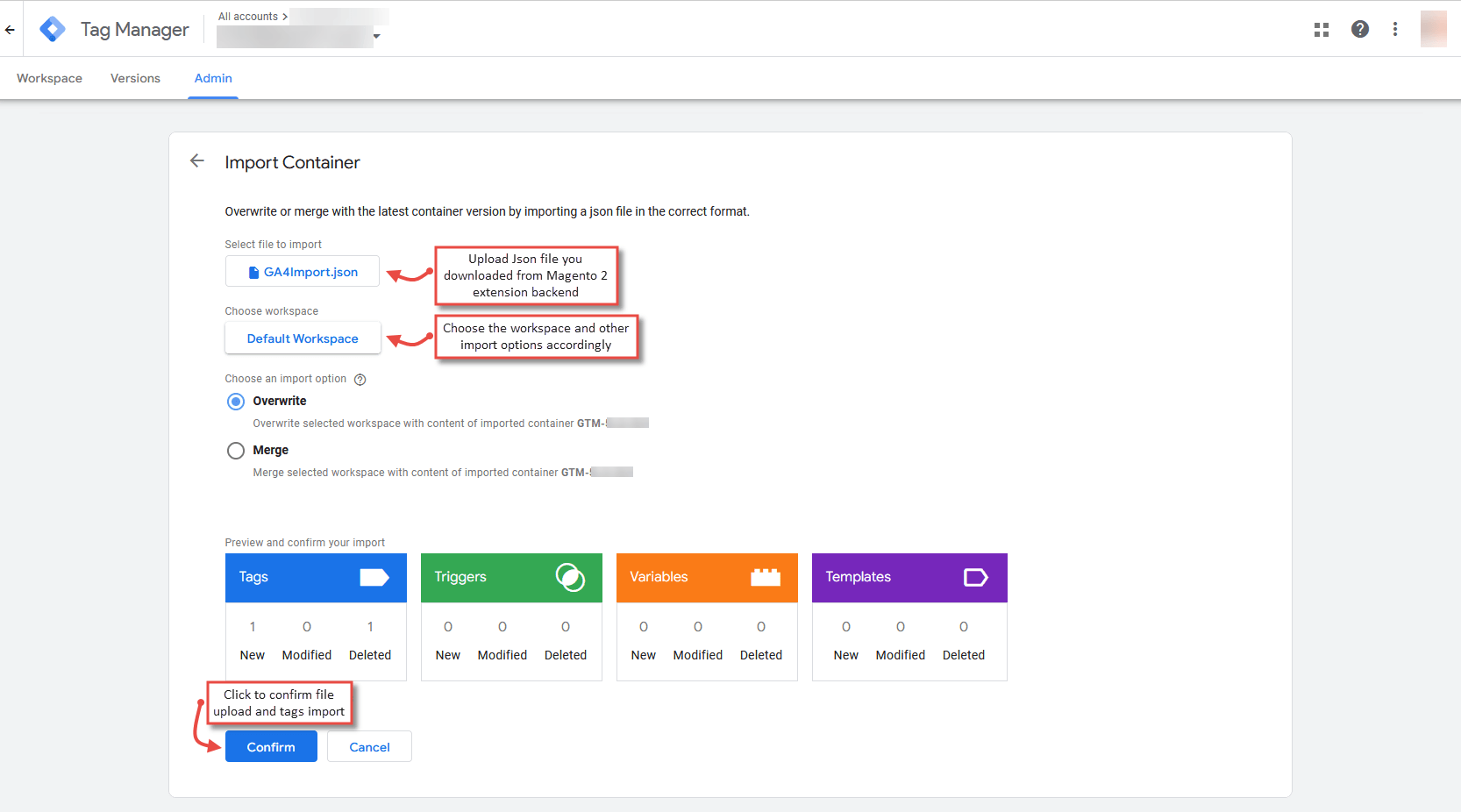Switch to the Workspace tab
The image size is (1461, 812).
49,78
